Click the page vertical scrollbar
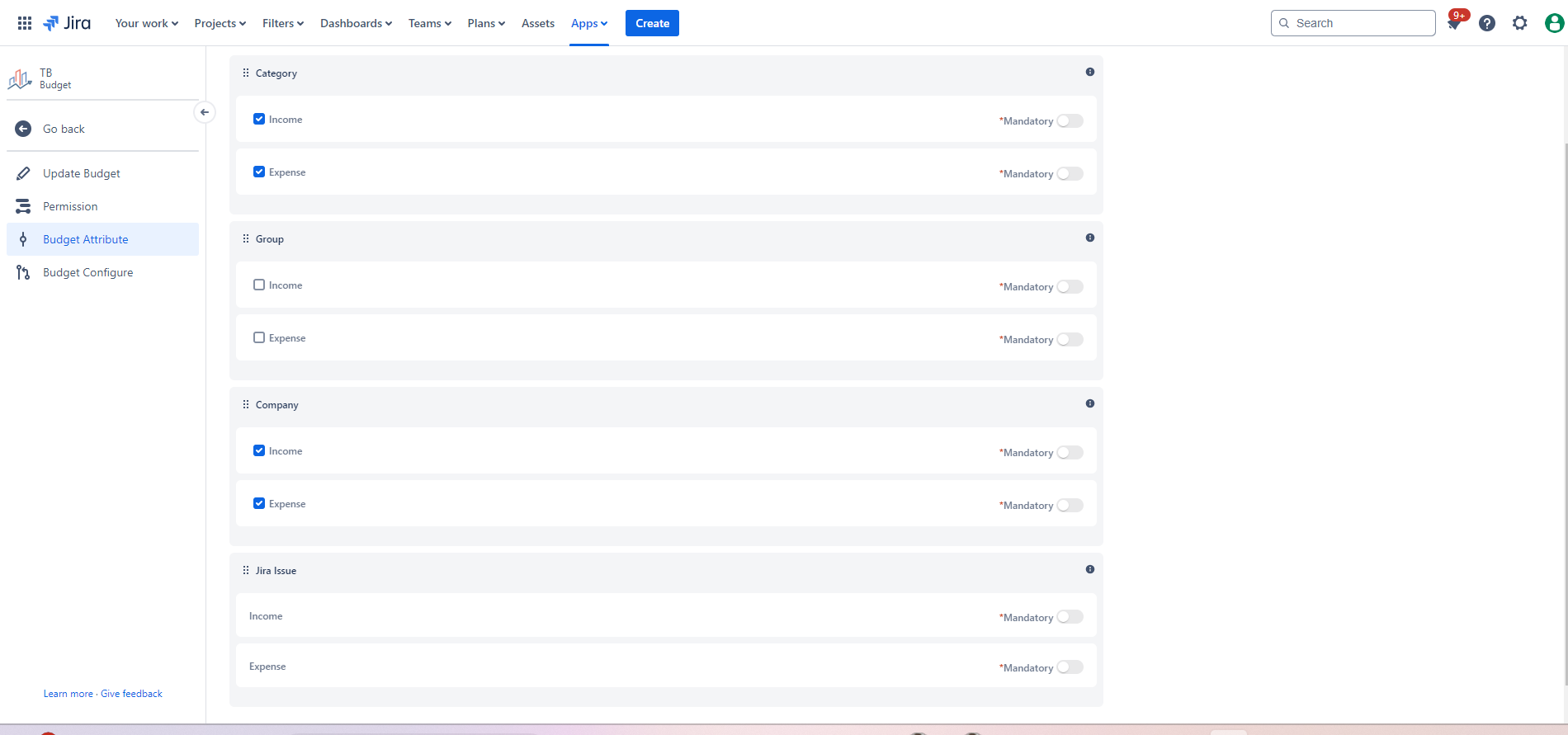Viewport: 1568px width, 735px height. pos(1566,412)
